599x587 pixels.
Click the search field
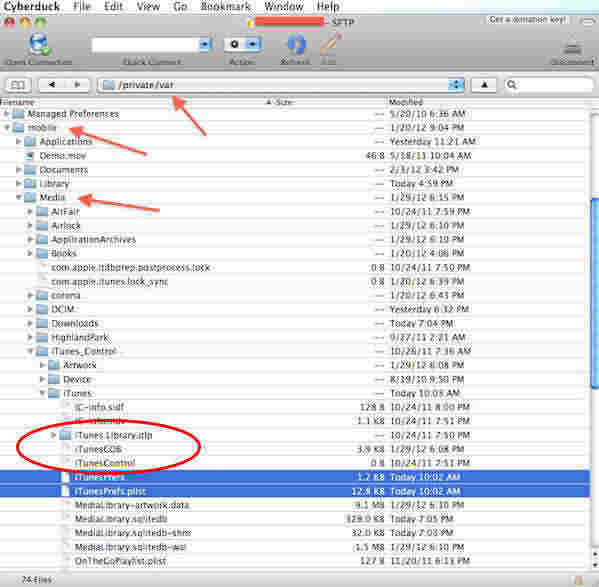click(x=549, y=85)
